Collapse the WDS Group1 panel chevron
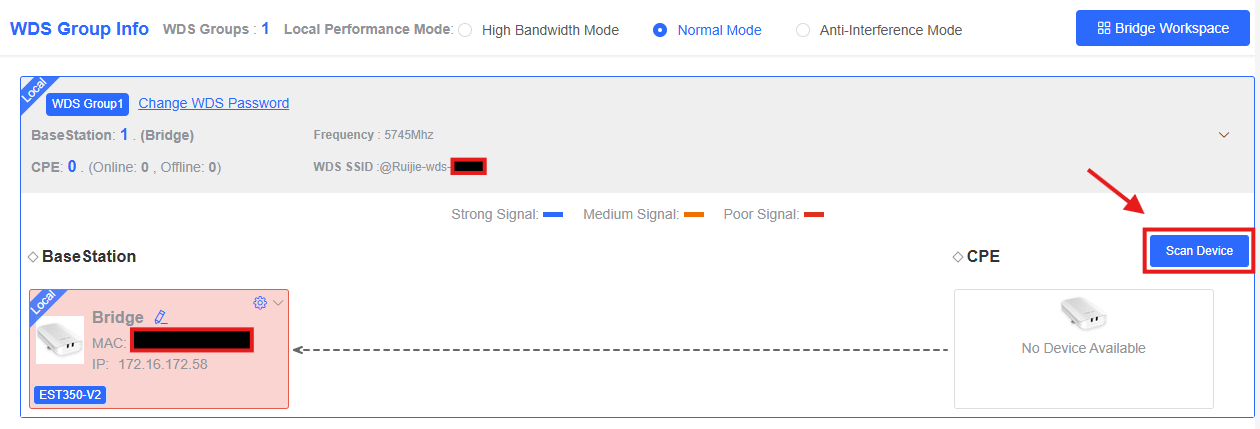The image size is (1260, 429). coord(1223,135)
